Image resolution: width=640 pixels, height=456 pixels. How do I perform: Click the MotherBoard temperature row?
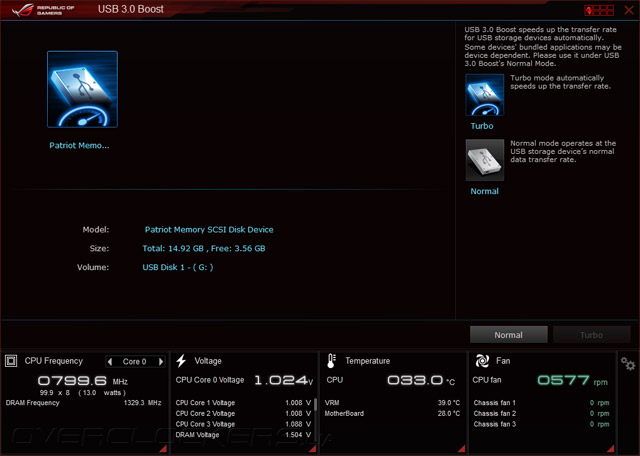pyautogui.click(x=392, y=414)
